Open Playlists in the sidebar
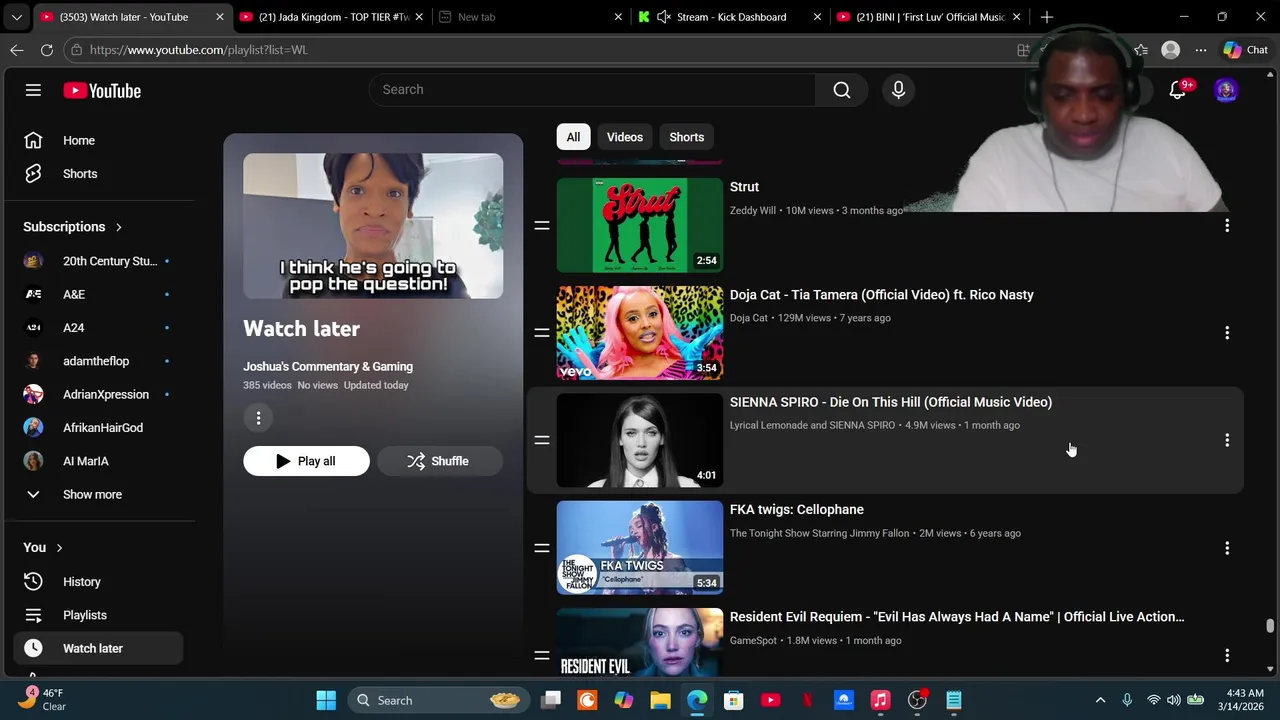This screenshot has width=1280, height=720. 98,615
